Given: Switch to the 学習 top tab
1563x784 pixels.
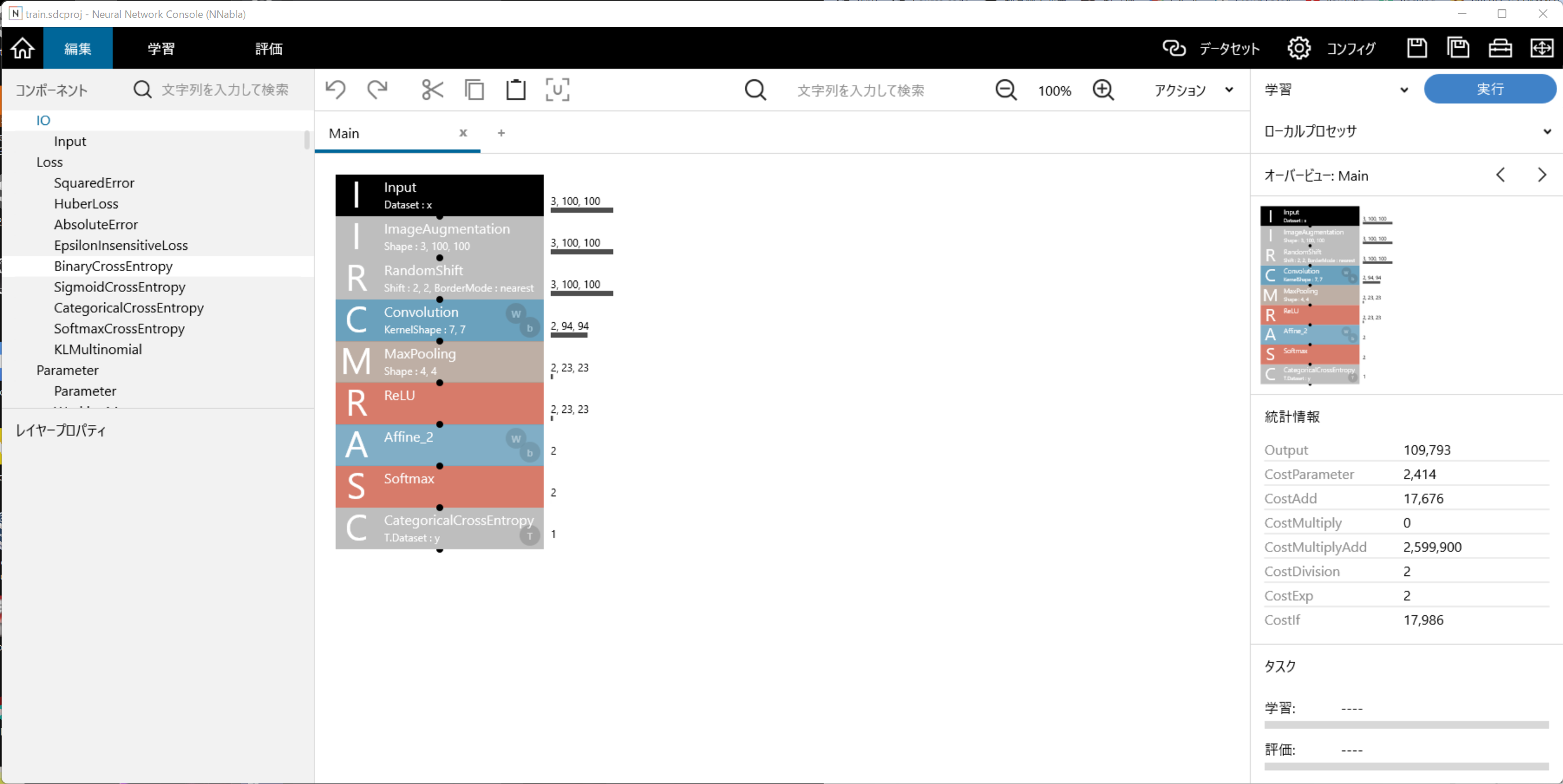Looking at the screenshot, I should [x=161, y=49].
